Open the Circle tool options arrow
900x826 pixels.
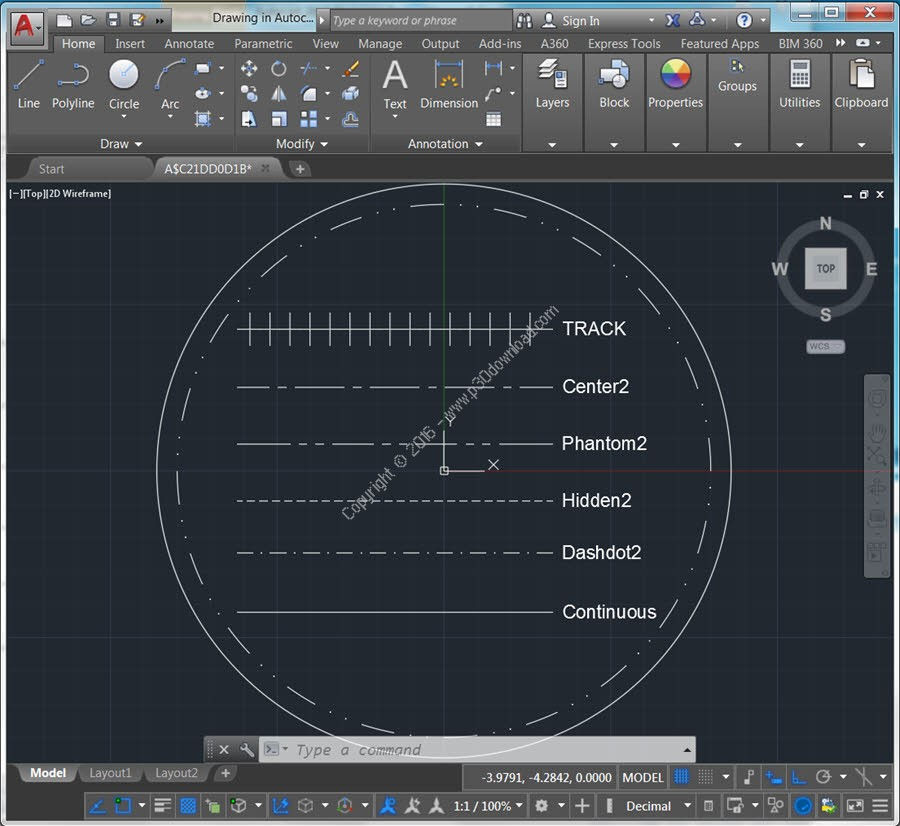(x=124, y=117)
